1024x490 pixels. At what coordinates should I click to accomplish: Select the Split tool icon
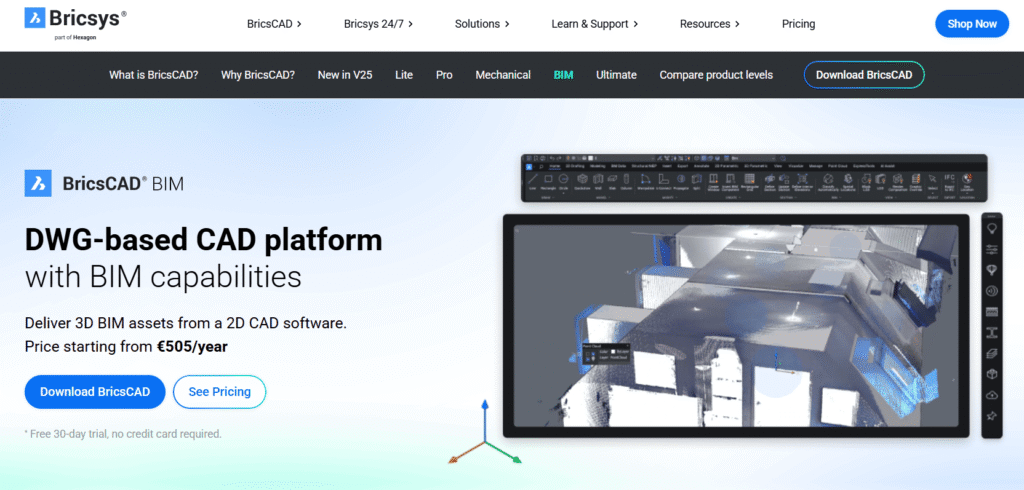pos(697,181)
